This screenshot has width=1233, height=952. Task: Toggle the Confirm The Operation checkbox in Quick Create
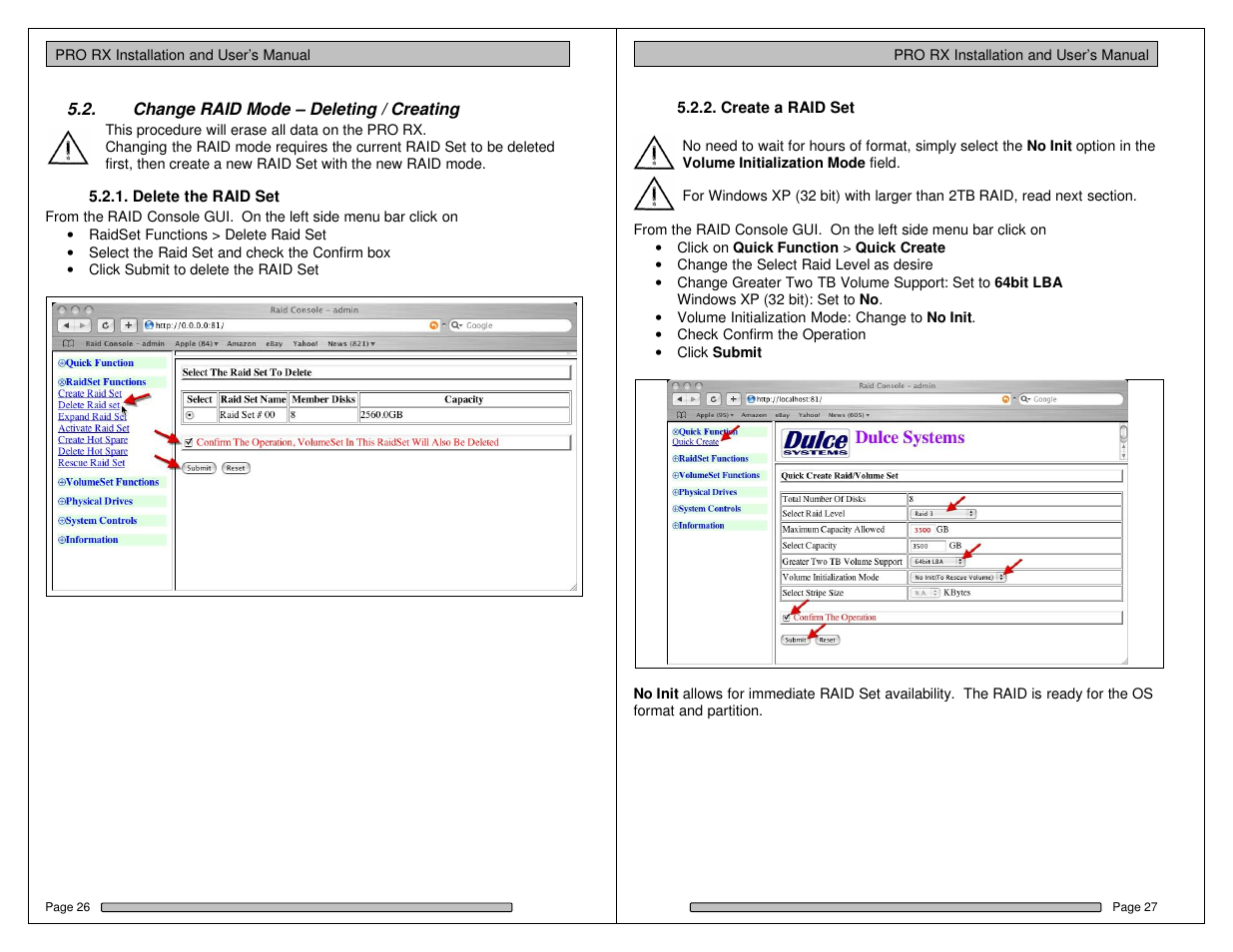click(787, 618)
